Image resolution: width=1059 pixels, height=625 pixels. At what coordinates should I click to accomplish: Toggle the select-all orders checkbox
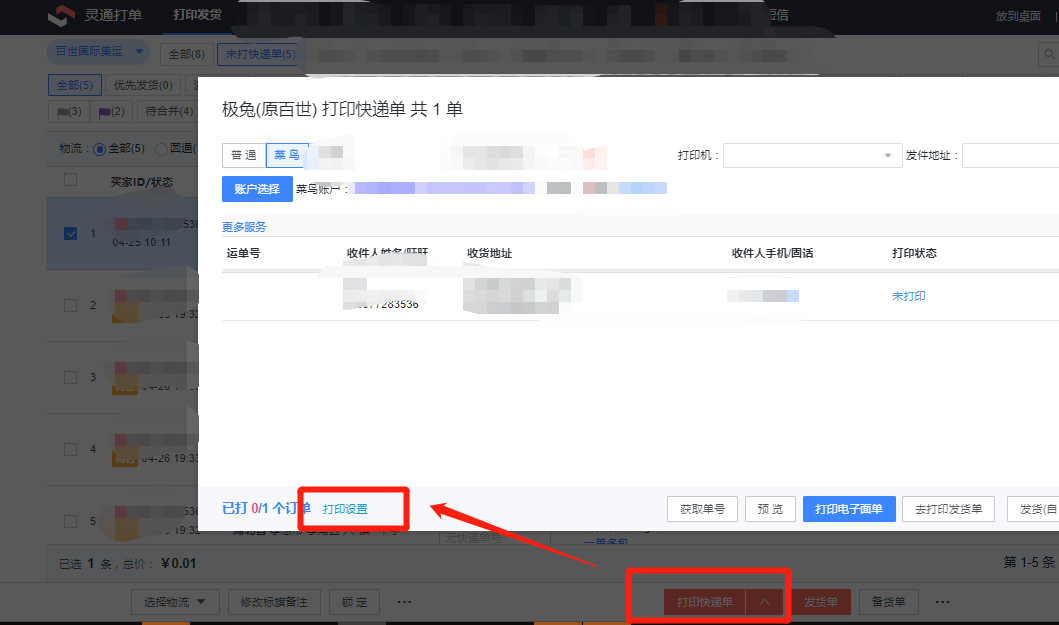(x=70, y=180)
